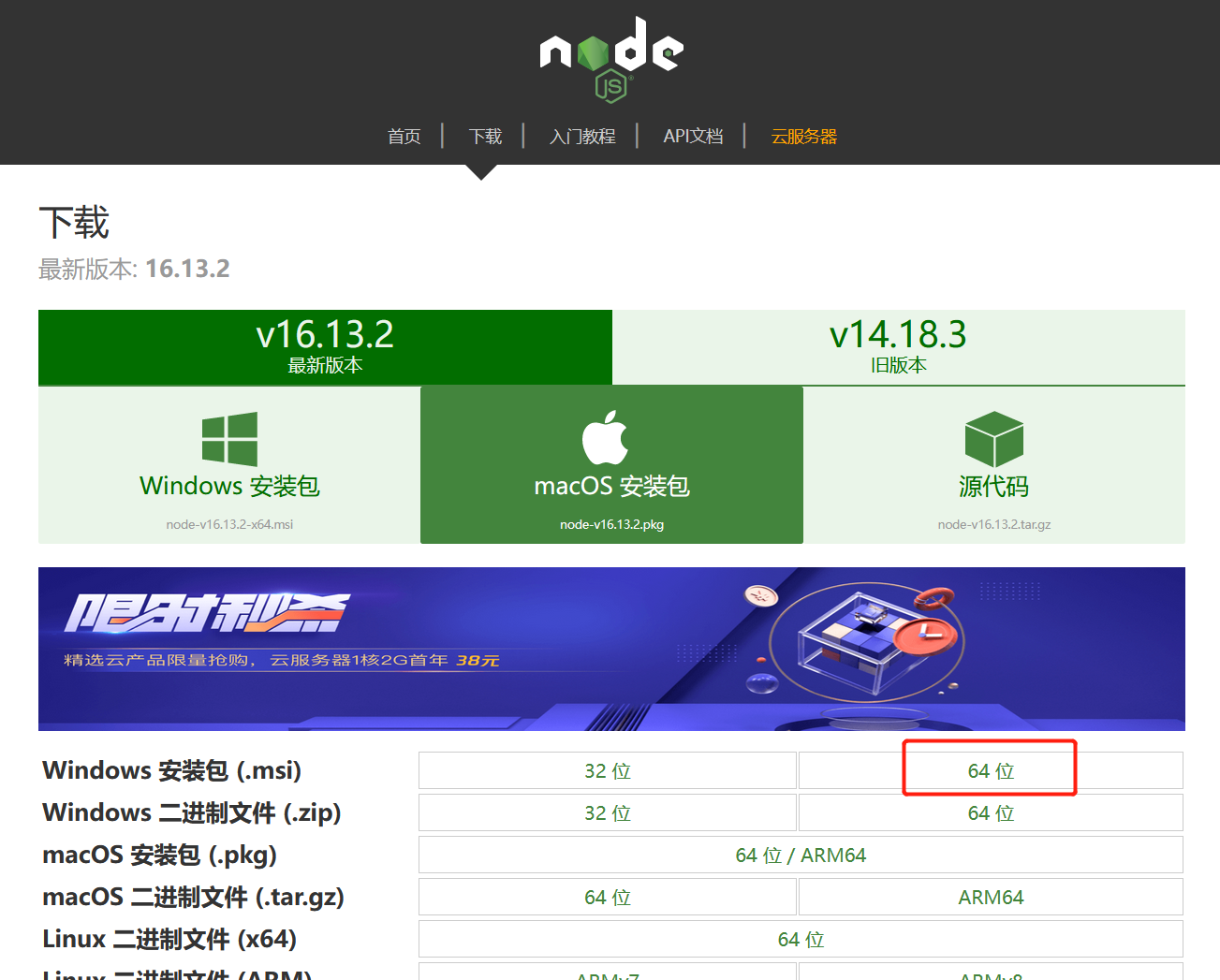Select the macOS Apple installer icon
The width and height of the screenshot is (1220, 980).
coord(610,438)
